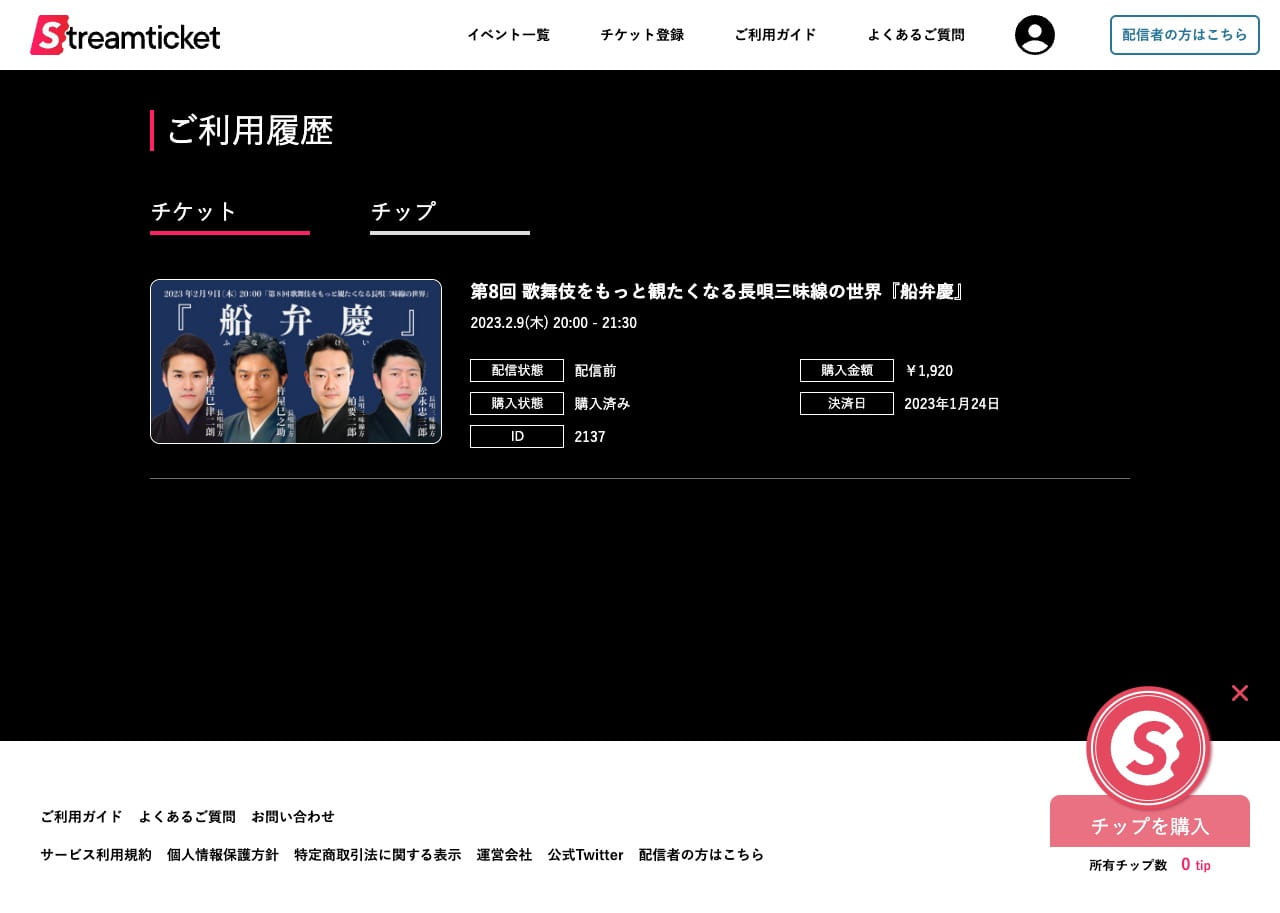1280x913 pixels.
Task: Click the ID label box
Action: [517, 436]
